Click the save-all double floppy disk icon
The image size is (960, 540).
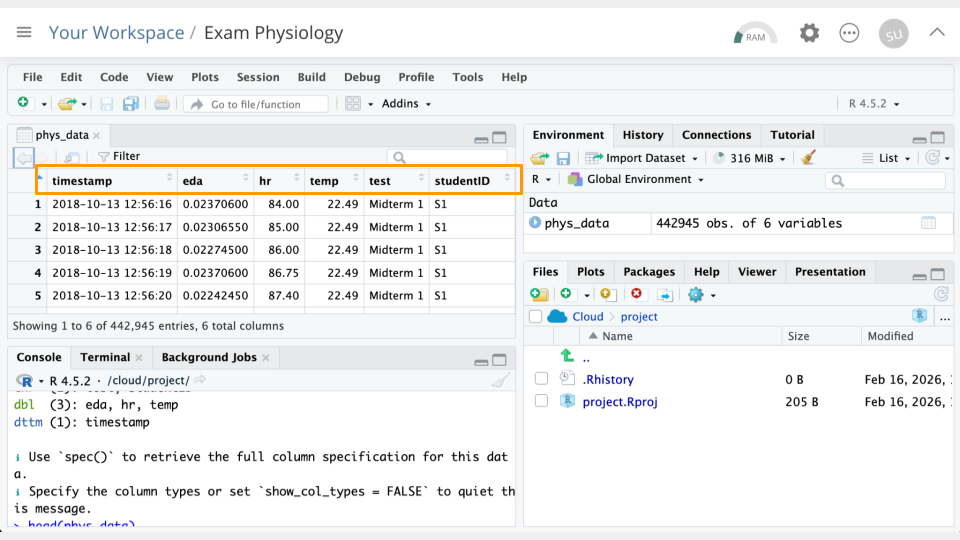[132, 104]
